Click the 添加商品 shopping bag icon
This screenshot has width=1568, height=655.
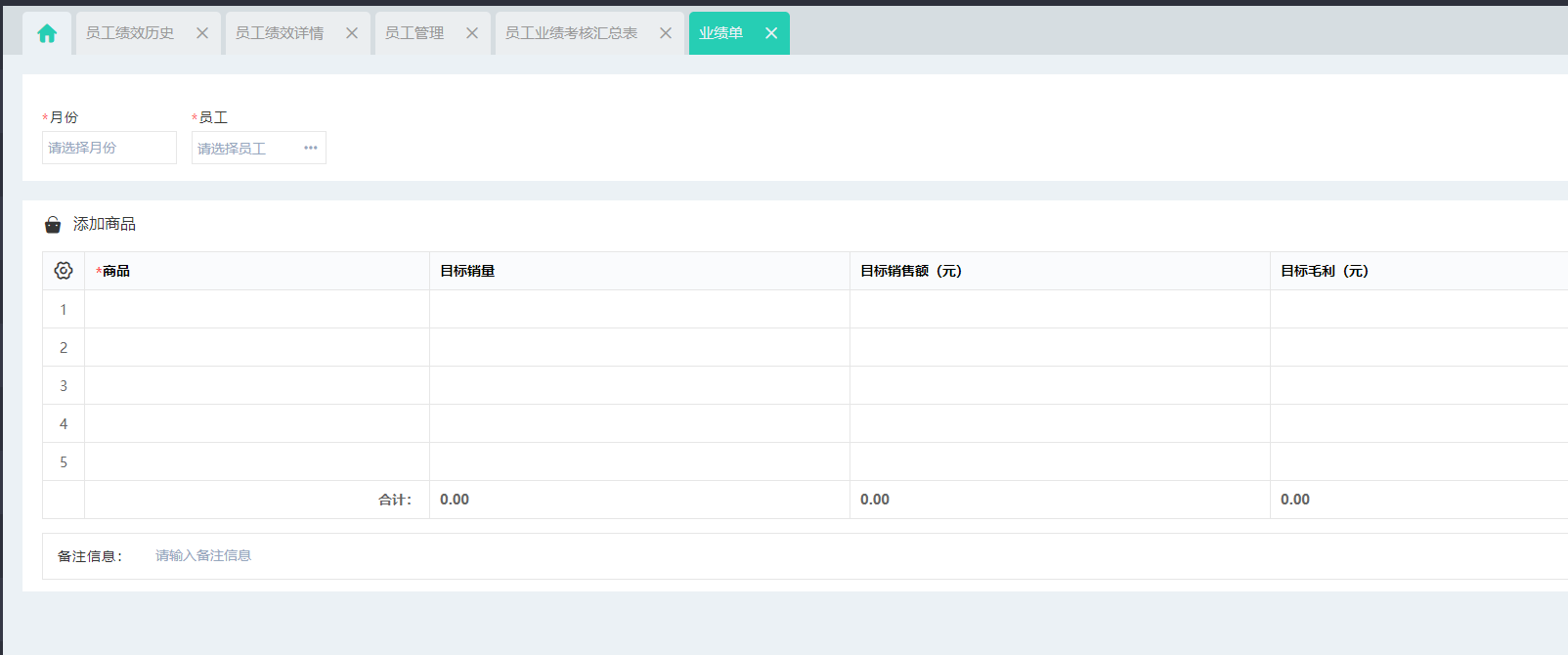(53, 225)
